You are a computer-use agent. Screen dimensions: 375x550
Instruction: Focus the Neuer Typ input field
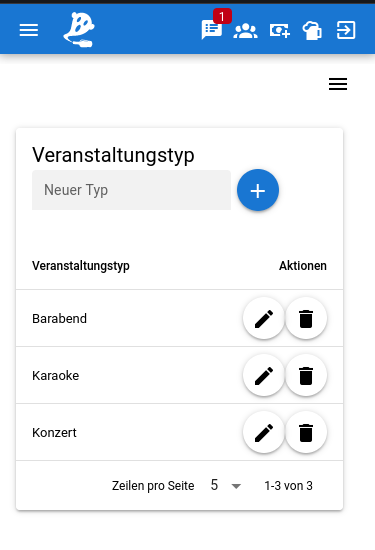132,190
